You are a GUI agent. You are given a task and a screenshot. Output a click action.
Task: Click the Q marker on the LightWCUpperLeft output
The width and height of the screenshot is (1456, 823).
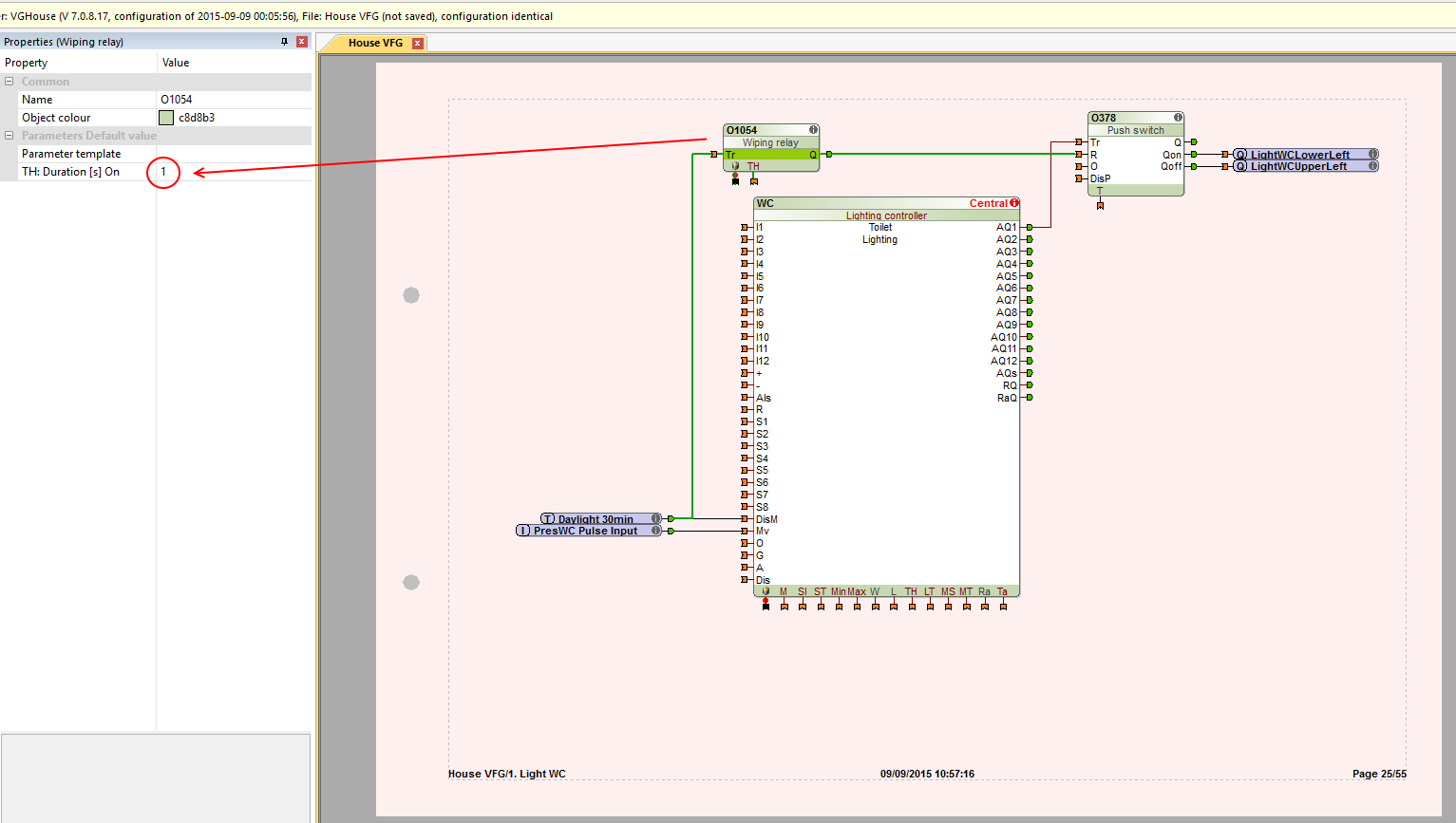(x=1240, y=166)
